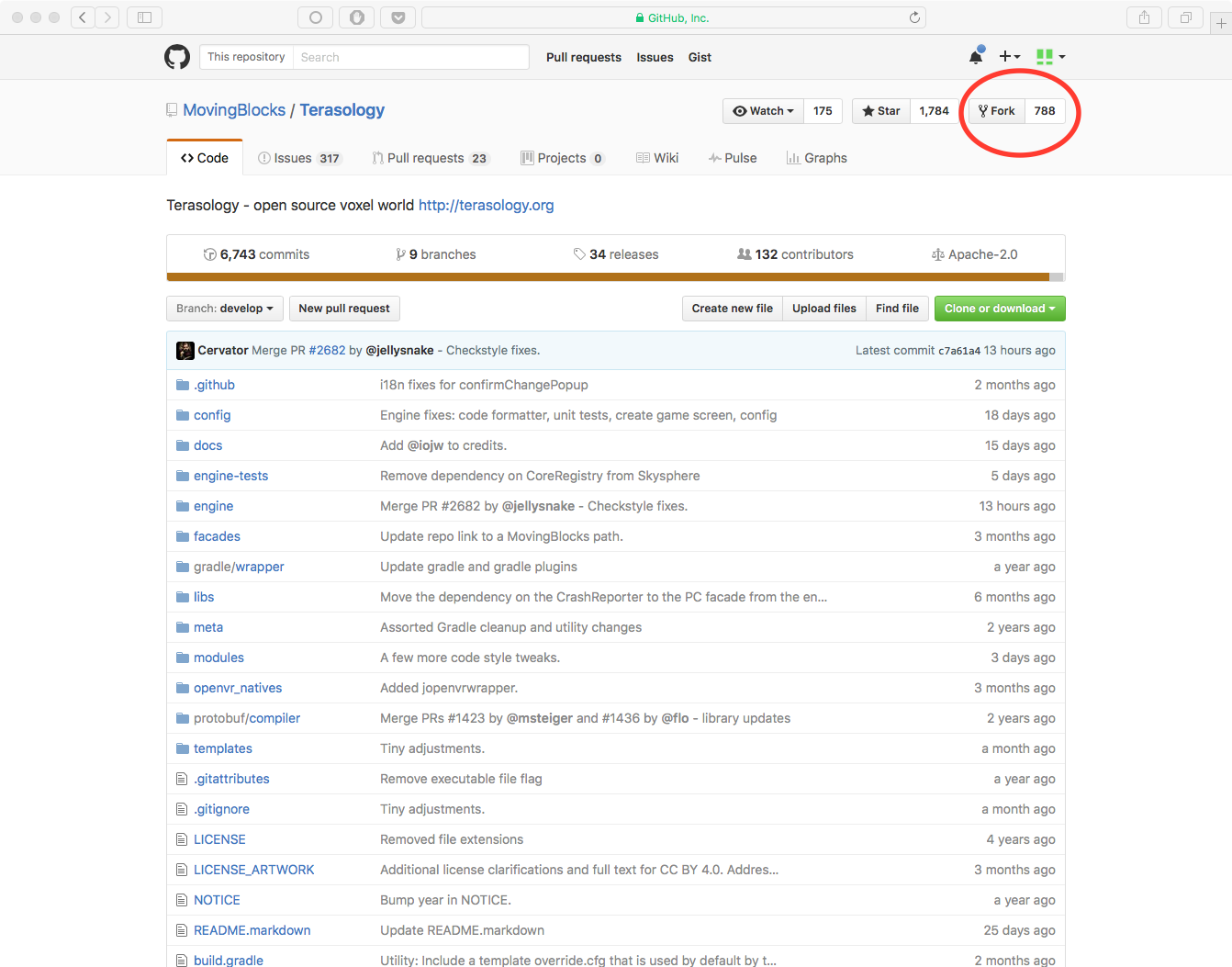Open Terasology repository title link
Screen dimensions: 1232x967
coord(342,110)
